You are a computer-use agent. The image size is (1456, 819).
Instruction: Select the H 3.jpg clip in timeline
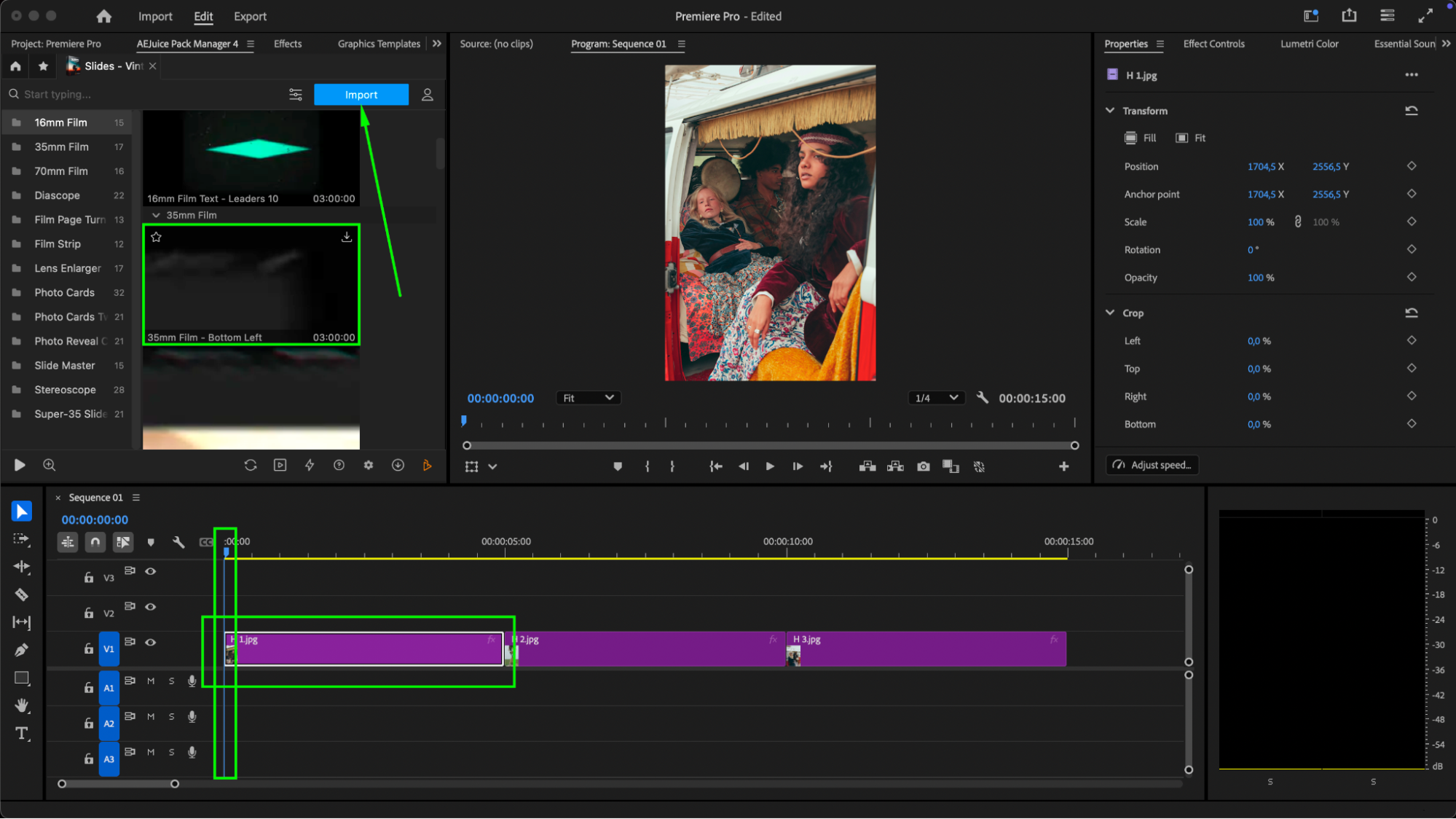tap(925, 650)
